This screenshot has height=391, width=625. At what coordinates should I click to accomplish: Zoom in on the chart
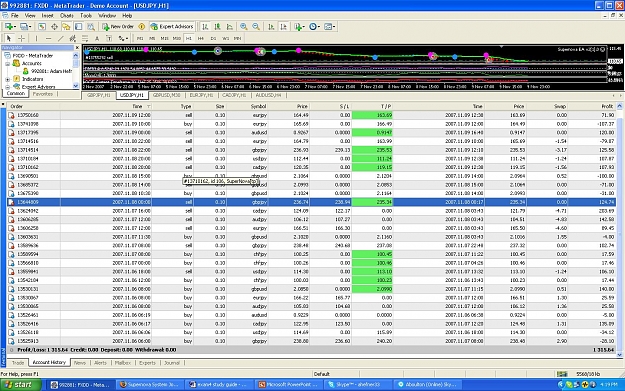pos(244,27)
